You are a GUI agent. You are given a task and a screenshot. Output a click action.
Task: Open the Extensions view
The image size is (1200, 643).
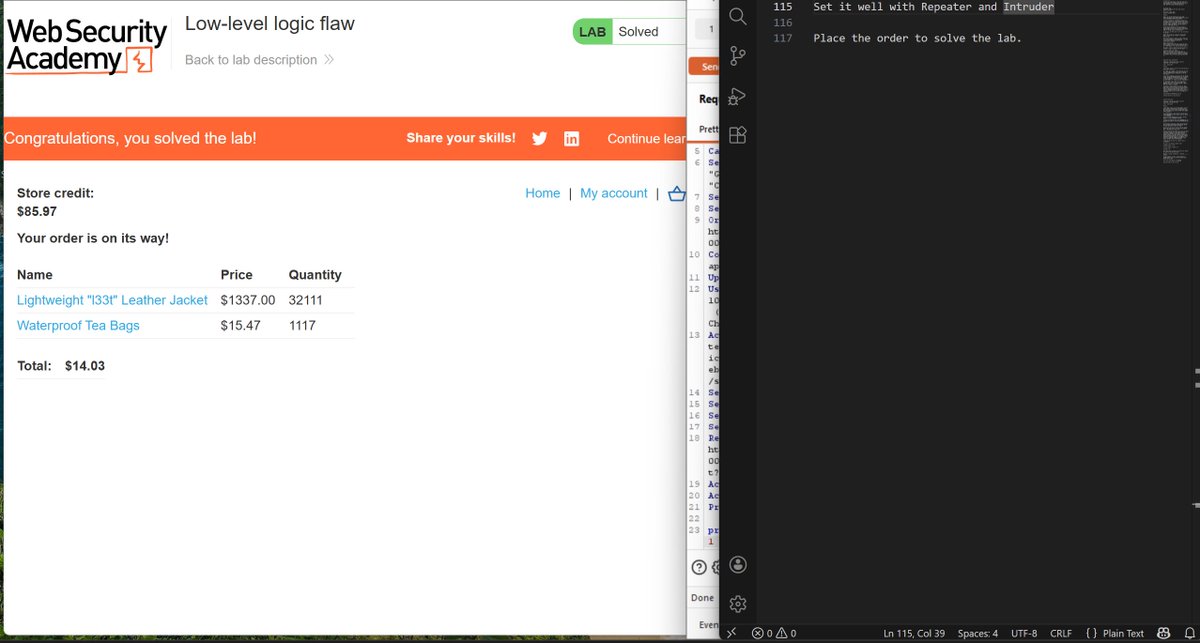[737, 134]
